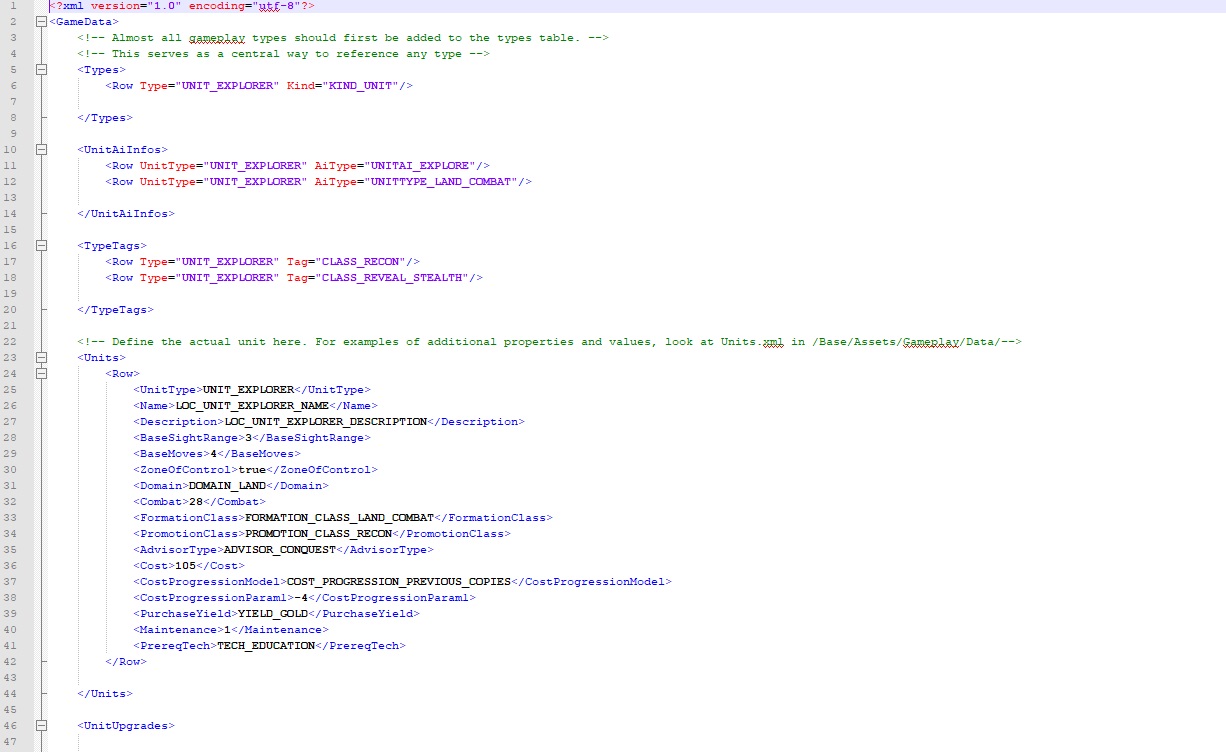The image size is (1226, 752).
Task: Click the UNITTYPE_LAND_COMBAT attribute value
Action: tap(441, 182)
